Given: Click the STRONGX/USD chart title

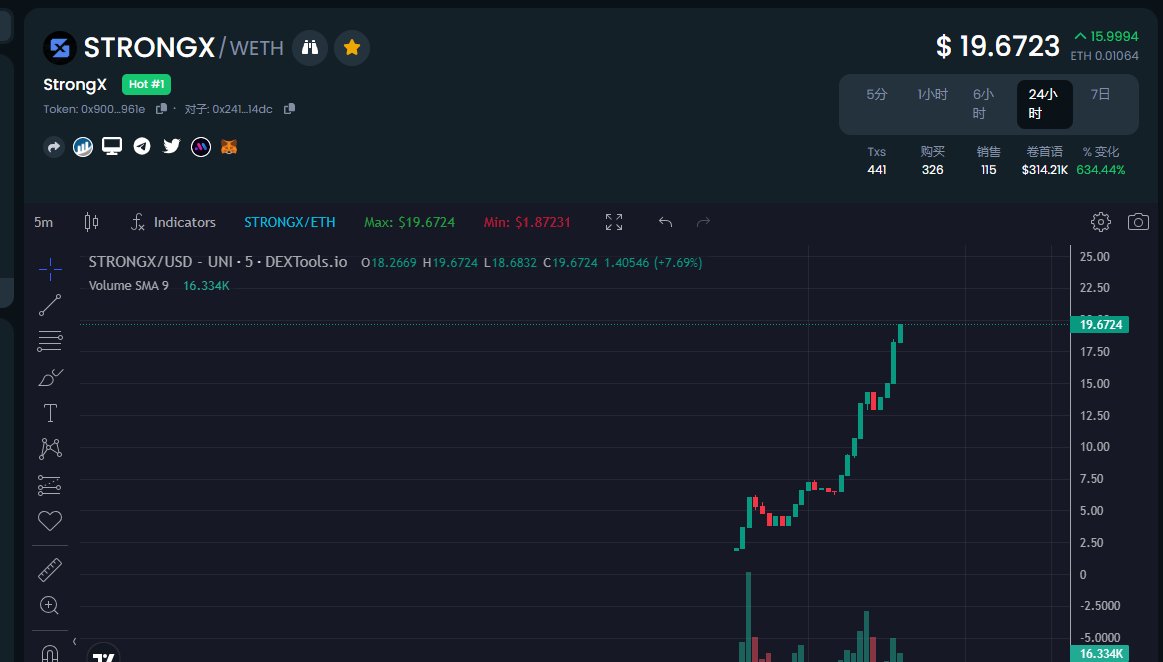Looking at the screenshot, I should 217,262.
